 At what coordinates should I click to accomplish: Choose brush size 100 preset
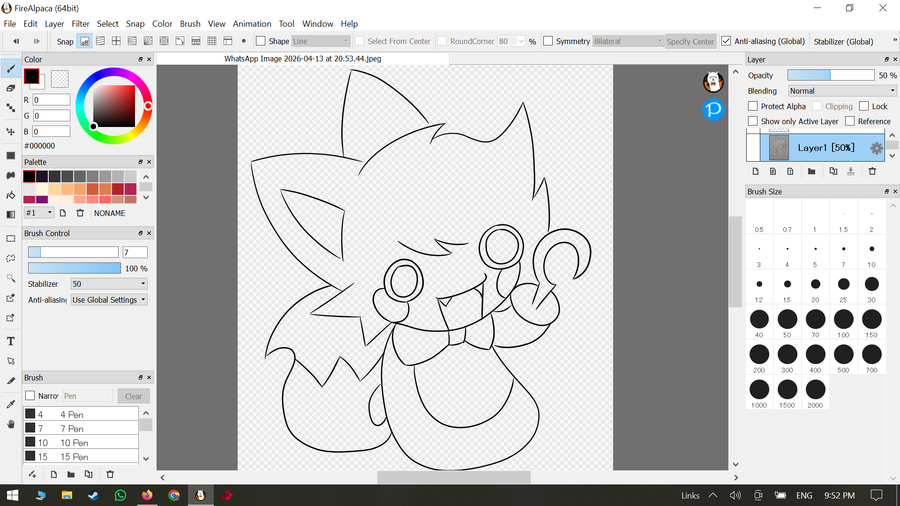click(843, 323)
